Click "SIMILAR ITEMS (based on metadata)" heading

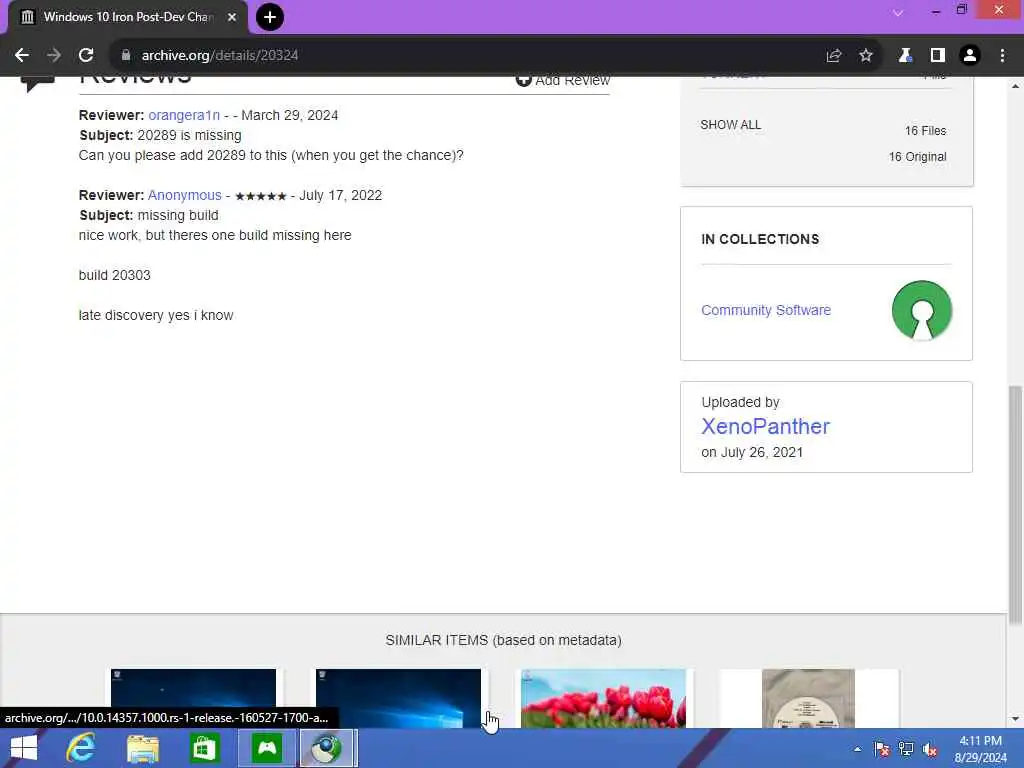coord(504,640)
